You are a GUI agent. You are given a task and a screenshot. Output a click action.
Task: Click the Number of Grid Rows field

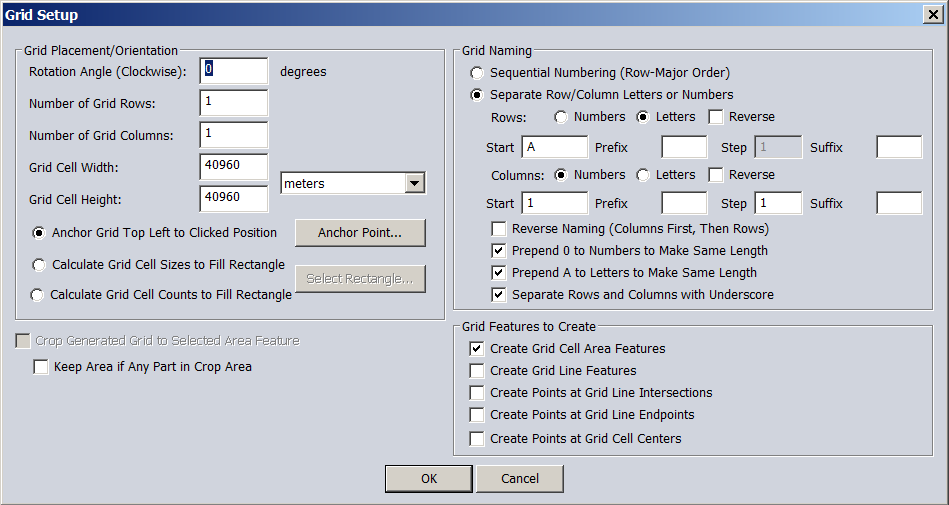tap(234, 103)
